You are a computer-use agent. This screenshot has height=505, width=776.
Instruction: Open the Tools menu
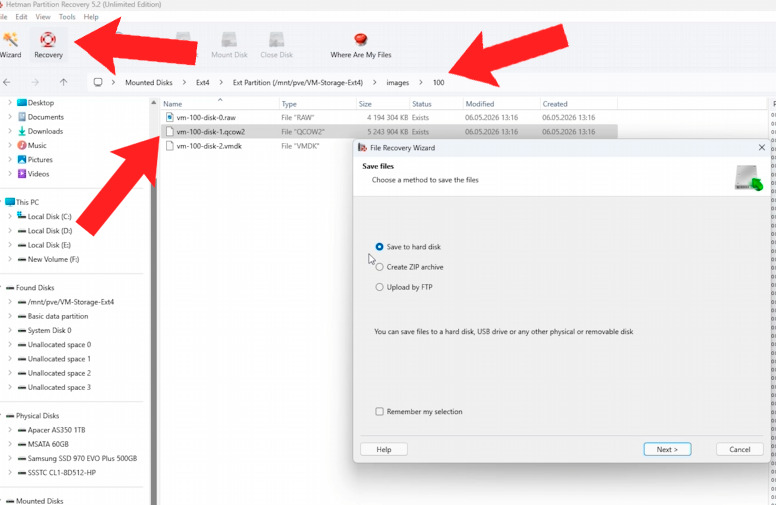[67, 17]
